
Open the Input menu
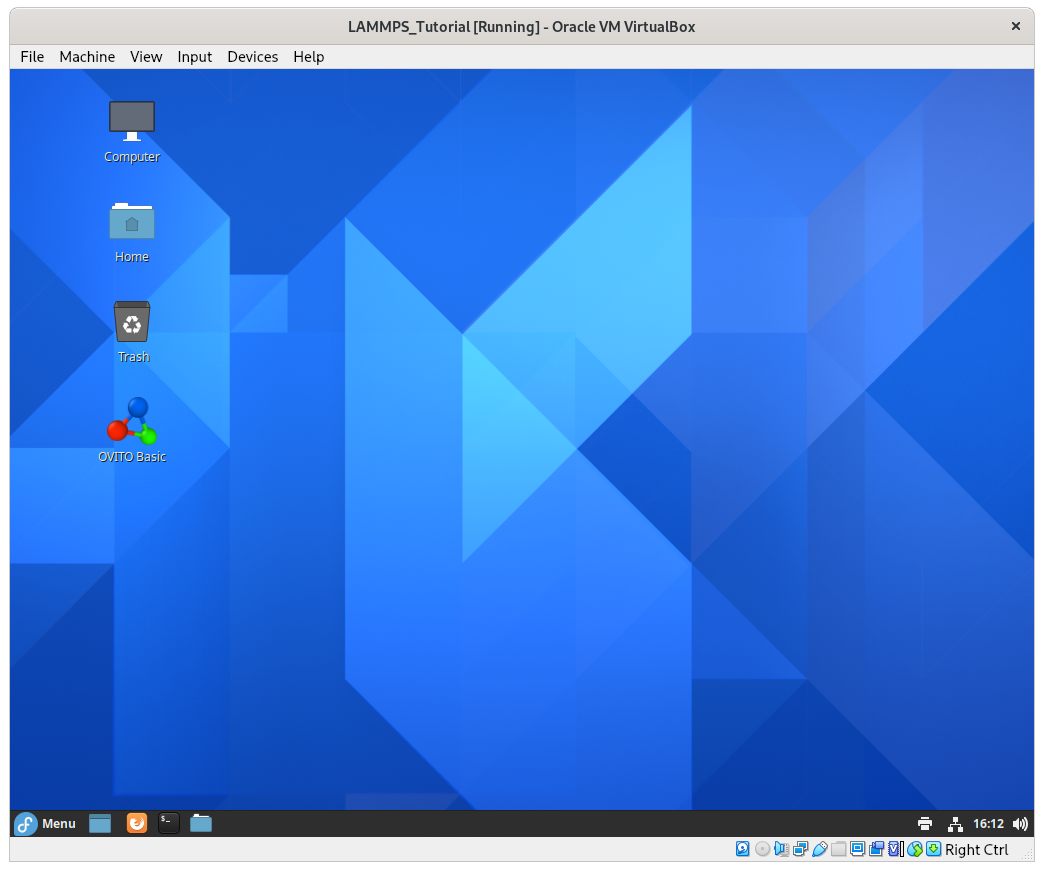(x=194, y=57)
